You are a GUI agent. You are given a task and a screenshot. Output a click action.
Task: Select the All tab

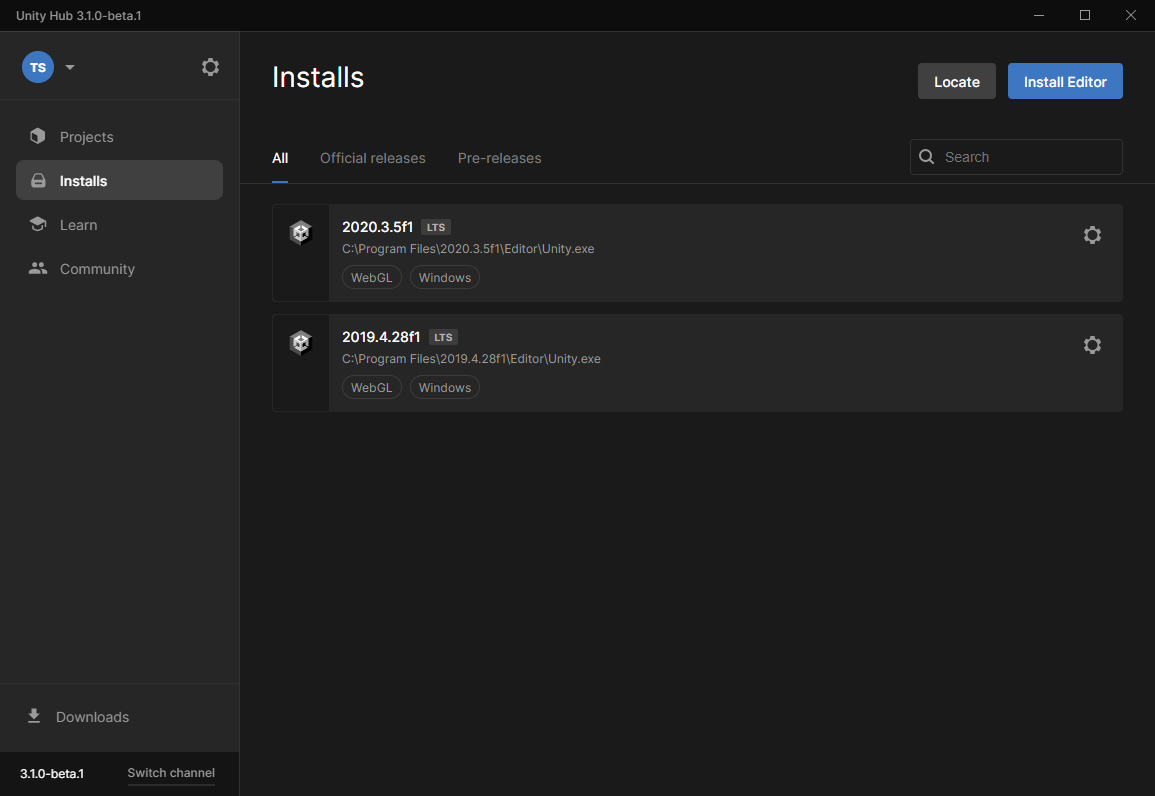coord(280,158)
